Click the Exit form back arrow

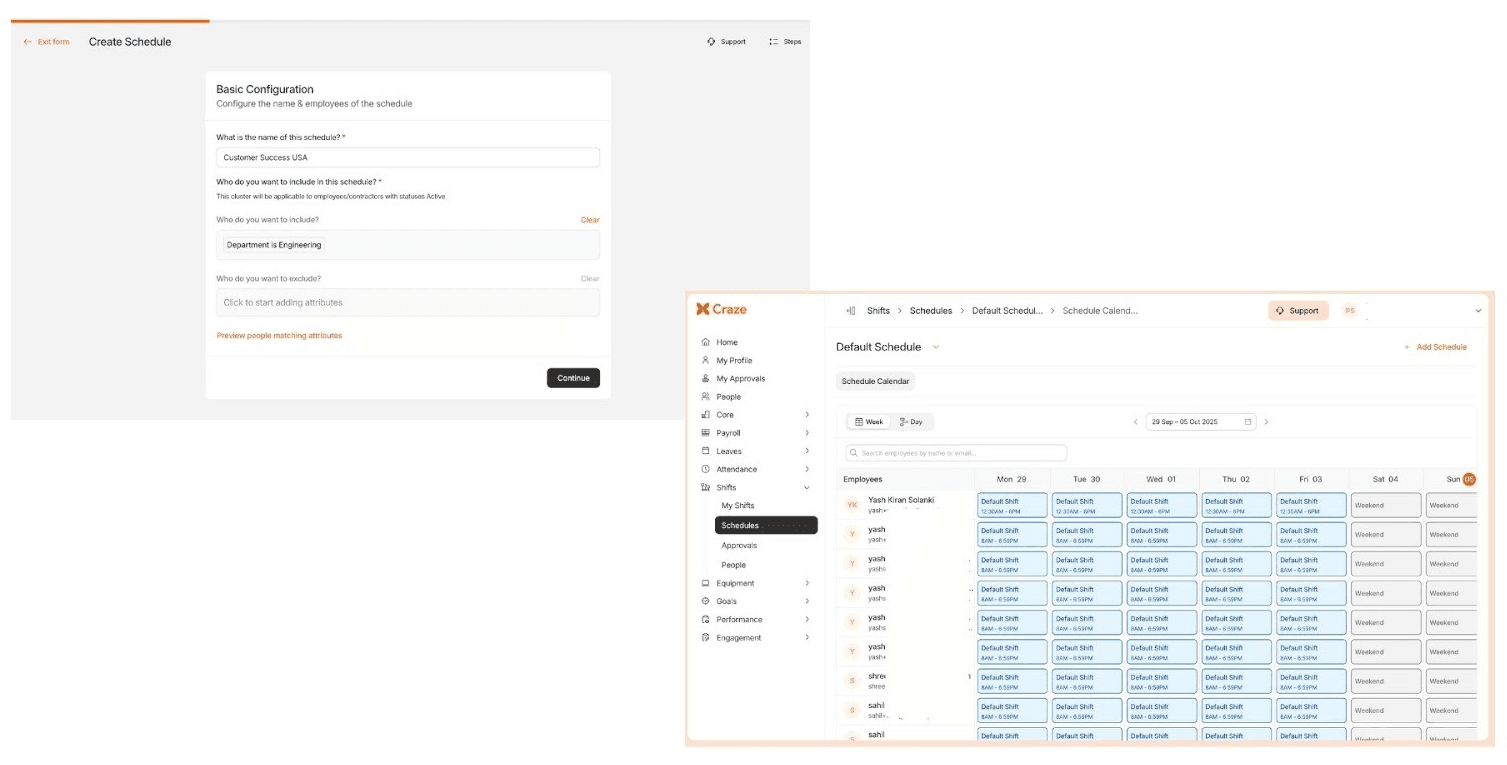[28, 42]
